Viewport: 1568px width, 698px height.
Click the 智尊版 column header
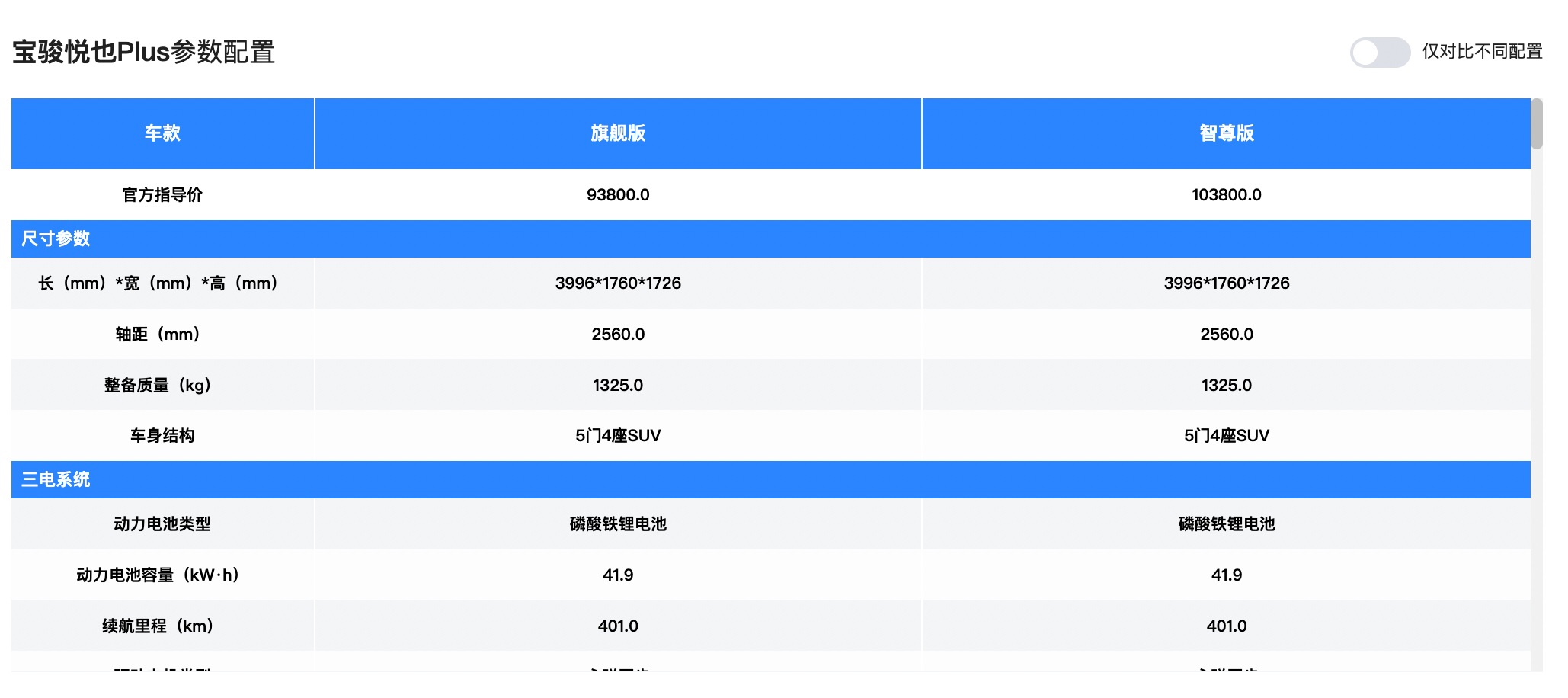[1227, 133]
